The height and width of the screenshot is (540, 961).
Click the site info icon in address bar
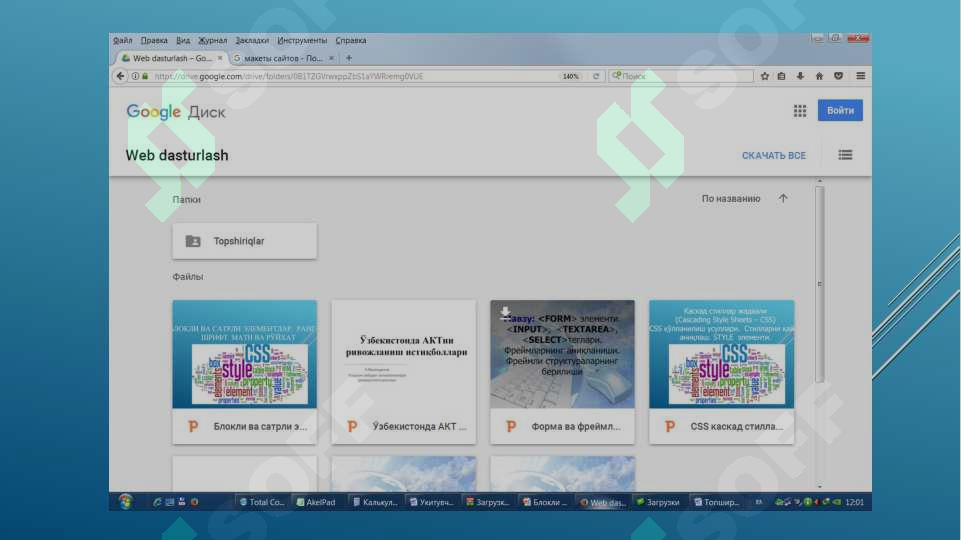click(135, 76)
